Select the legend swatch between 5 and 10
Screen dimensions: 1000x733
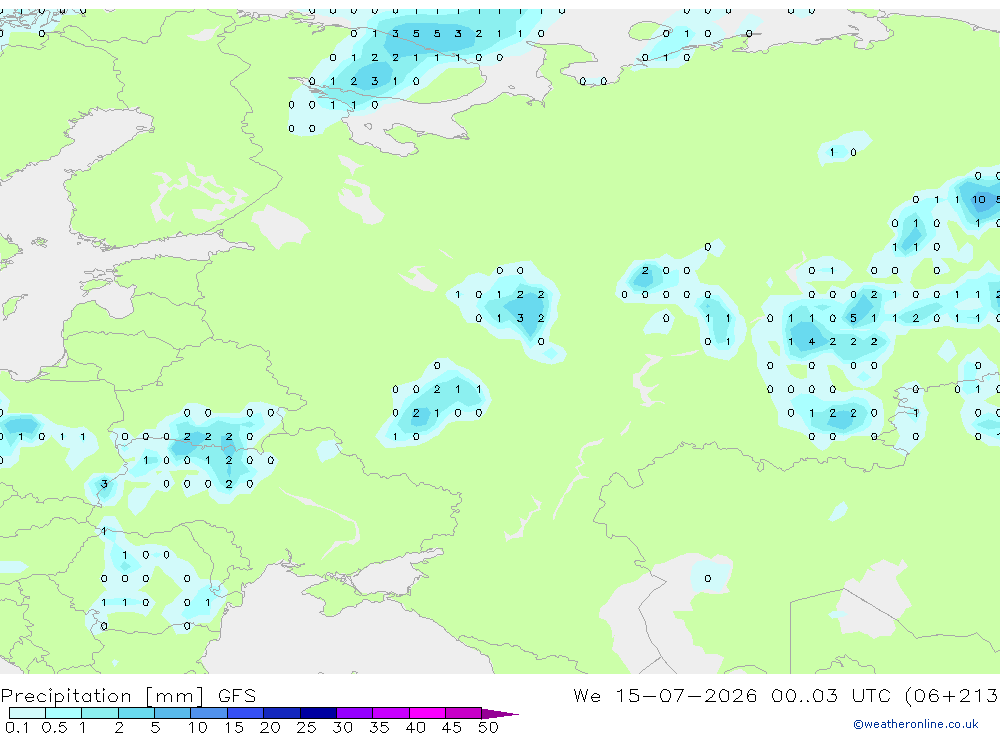[172, 713]
